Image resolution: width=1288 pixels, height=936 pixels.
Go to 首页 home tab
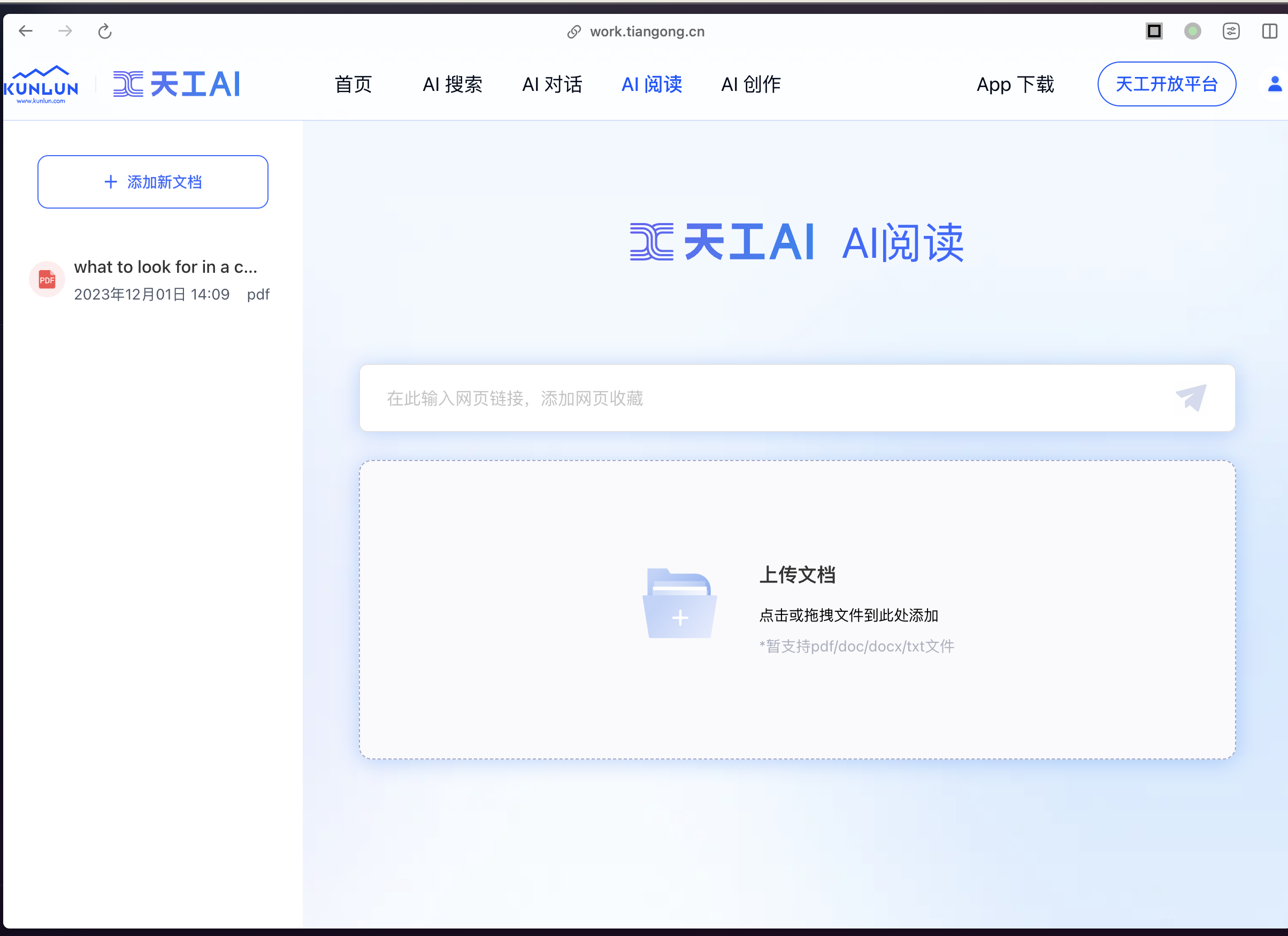[353, 85]
